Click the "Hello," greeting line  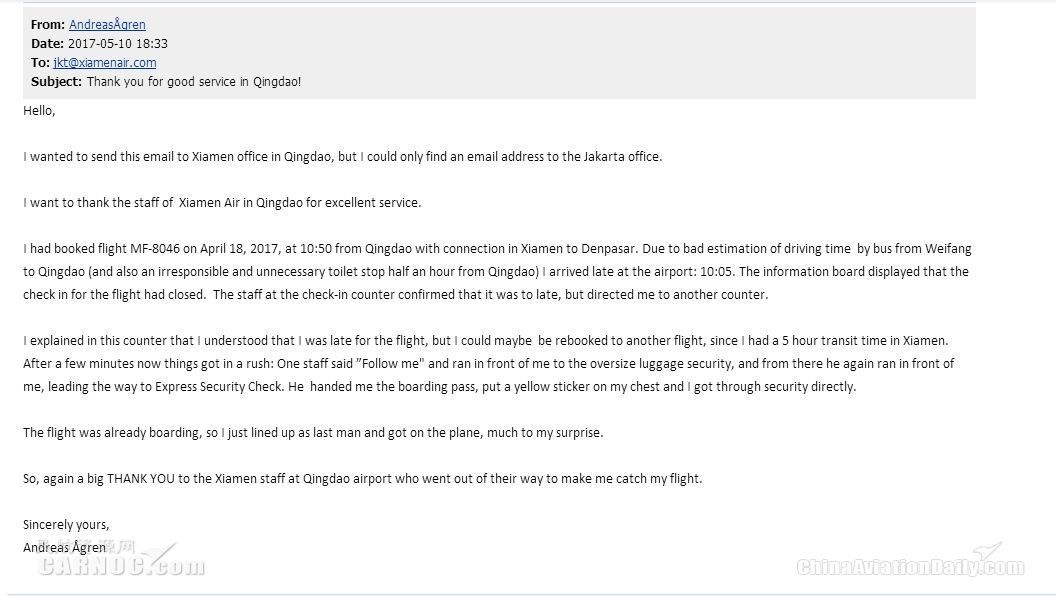39,110
